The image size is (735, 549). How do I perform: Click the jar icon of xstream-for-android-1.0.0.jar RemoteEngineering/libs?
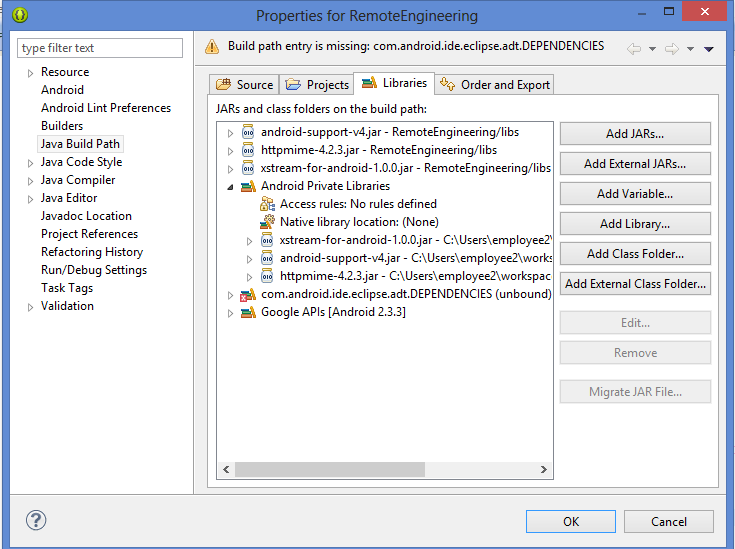[248, 168]
